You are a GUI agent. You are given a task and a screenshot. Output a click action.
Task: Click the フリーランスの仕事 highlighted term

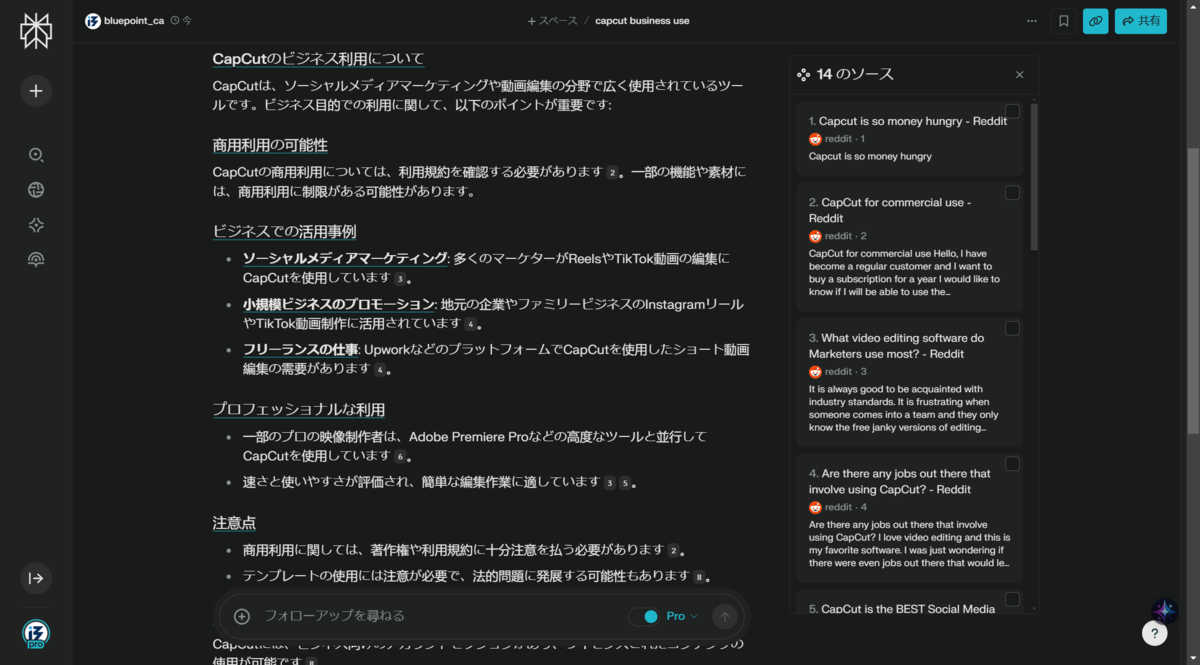click(x=300, y=350)
